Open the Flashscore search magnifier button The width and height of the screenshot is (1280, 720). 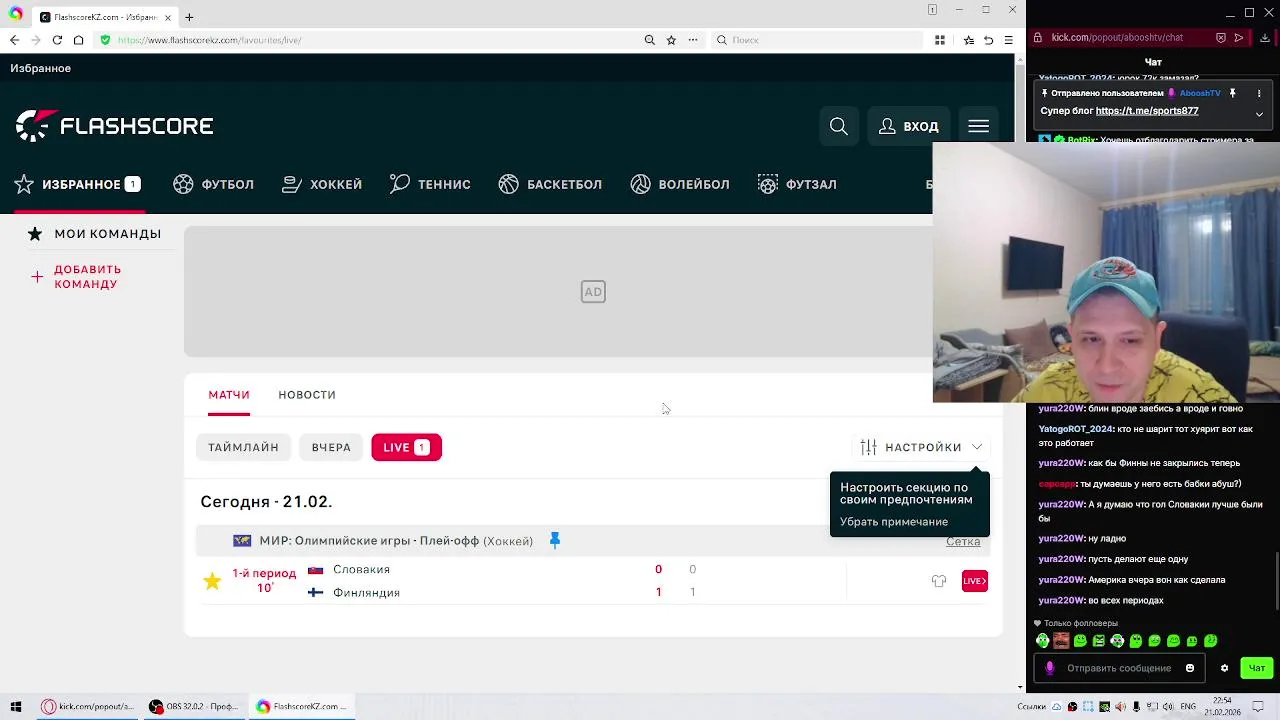pos(839,126)
